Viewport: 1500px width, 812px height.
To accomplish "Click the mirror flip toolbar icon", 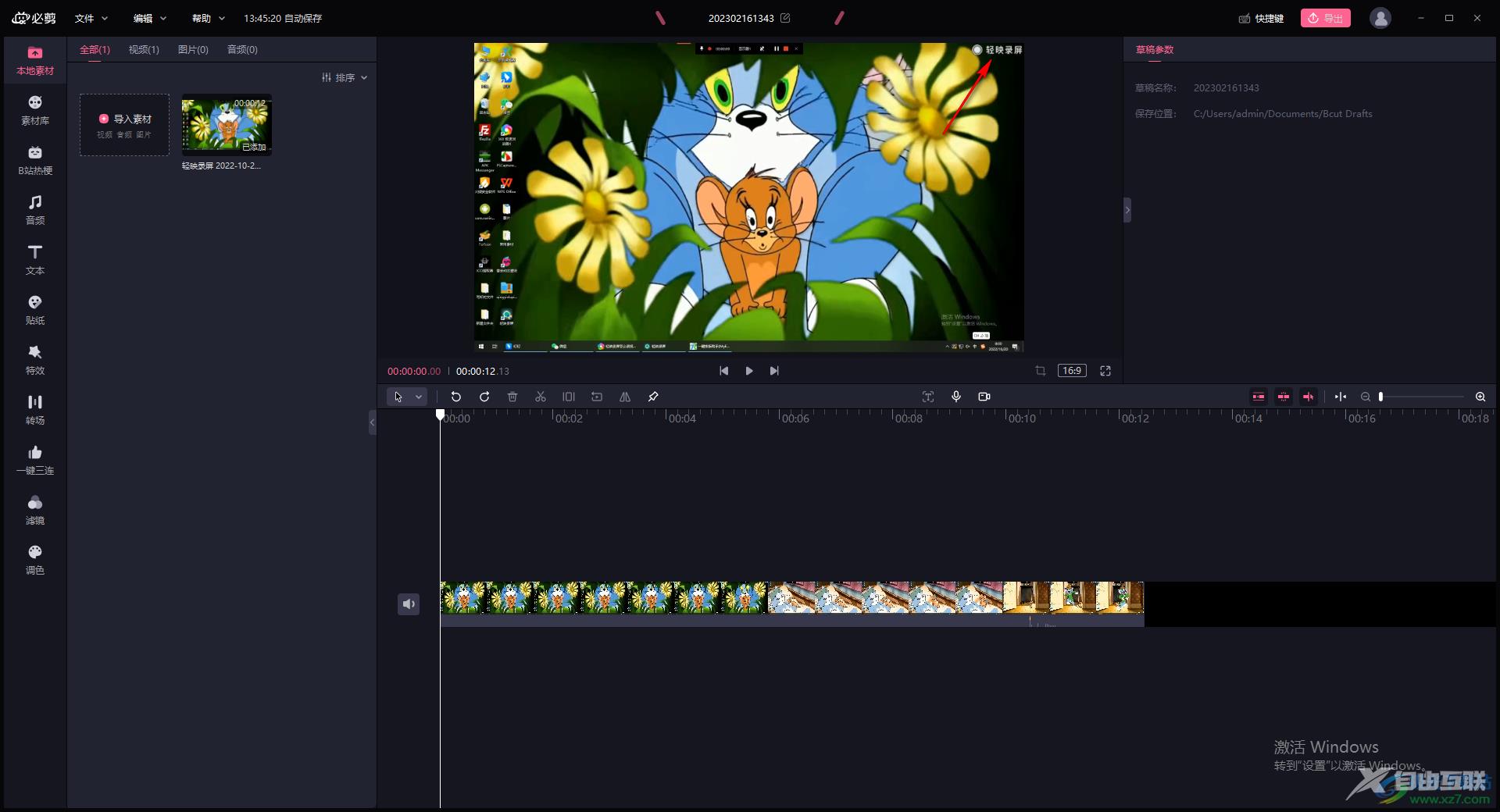I will tap(625, 397).
